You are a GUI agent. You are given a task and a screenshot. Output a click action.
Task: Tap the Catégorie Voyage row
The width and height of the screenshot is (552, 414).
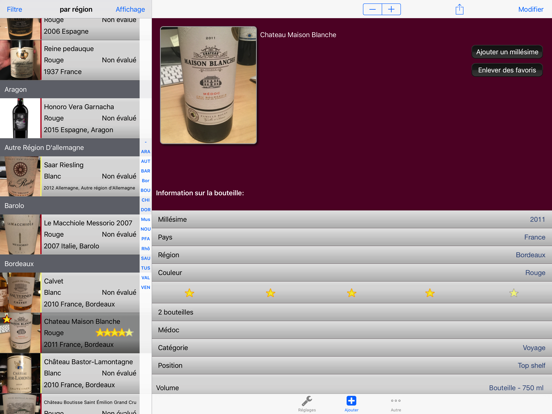tap(352, 348)
